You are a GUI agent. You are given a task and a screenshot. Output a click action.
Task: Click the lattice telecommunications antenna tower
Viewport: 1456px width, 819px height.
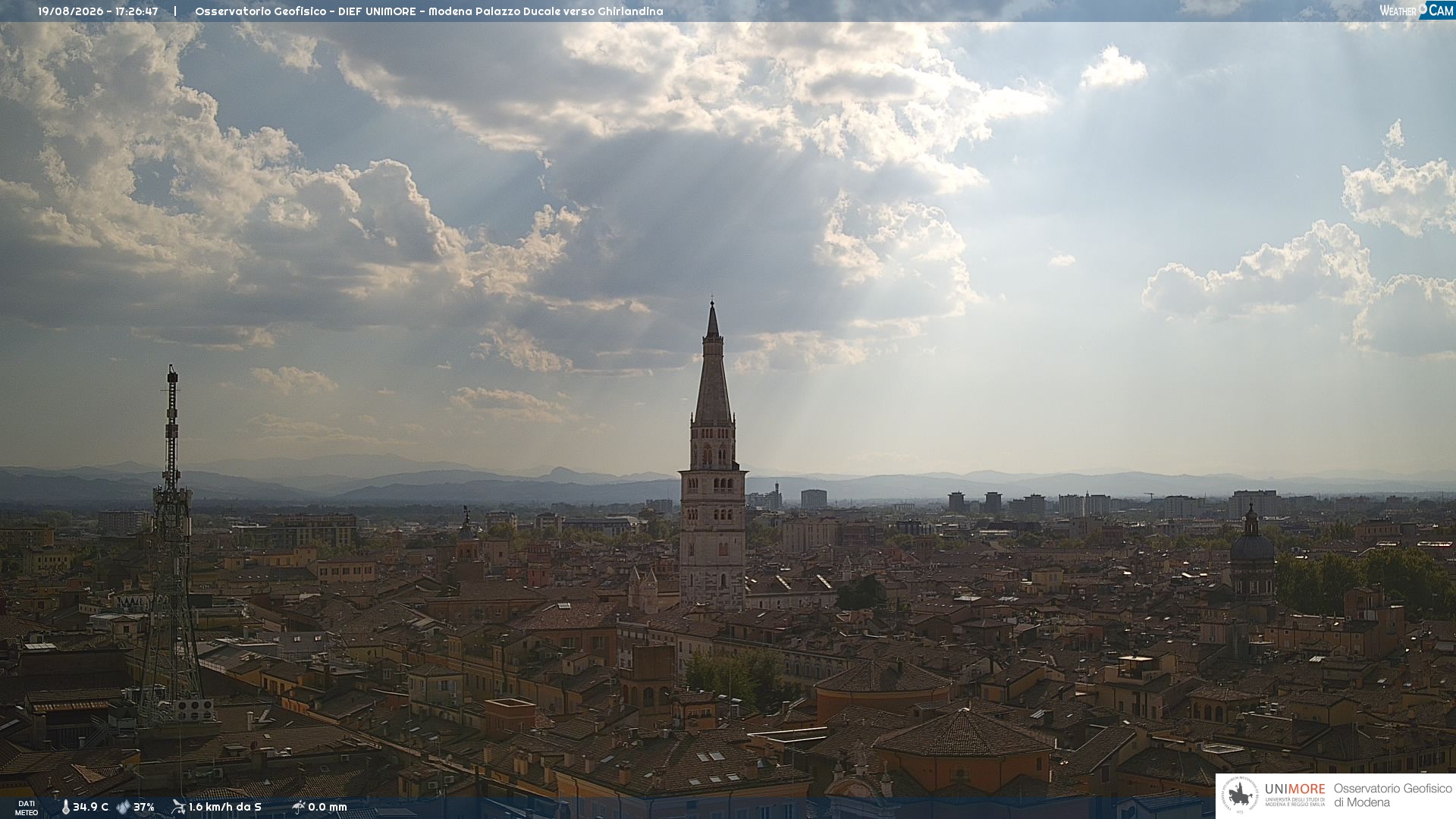(x=171, y=546)
